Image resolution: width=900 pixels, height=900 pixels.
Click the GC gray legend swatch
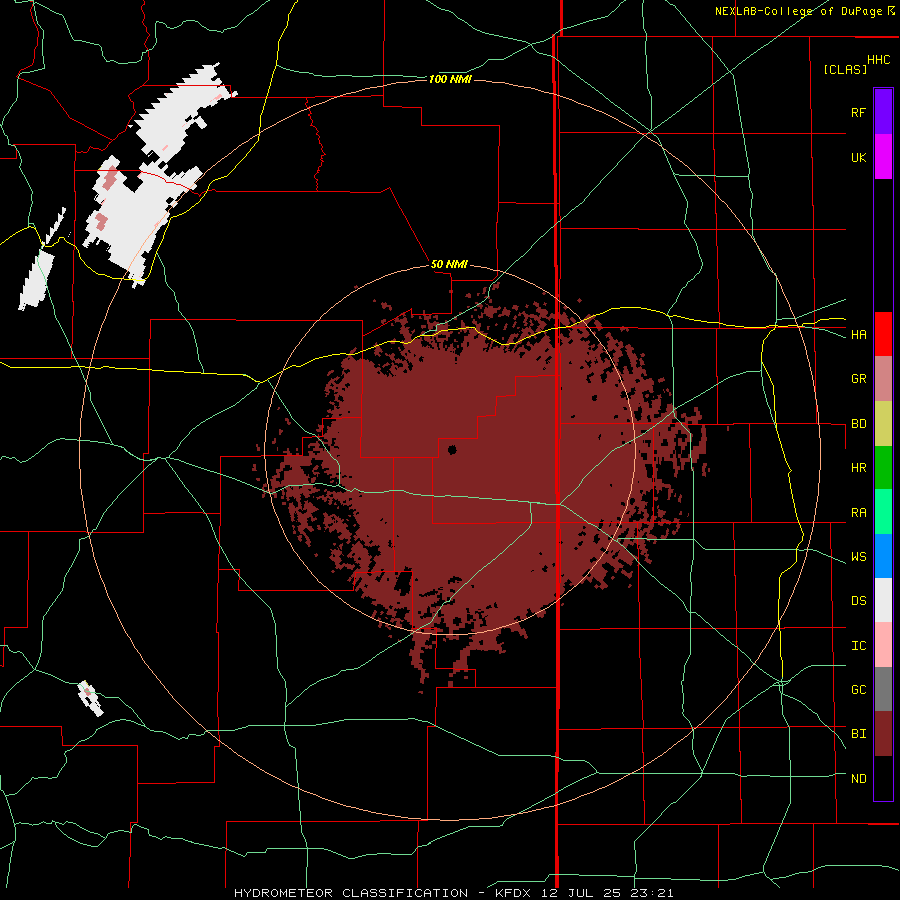pos(883,689)
